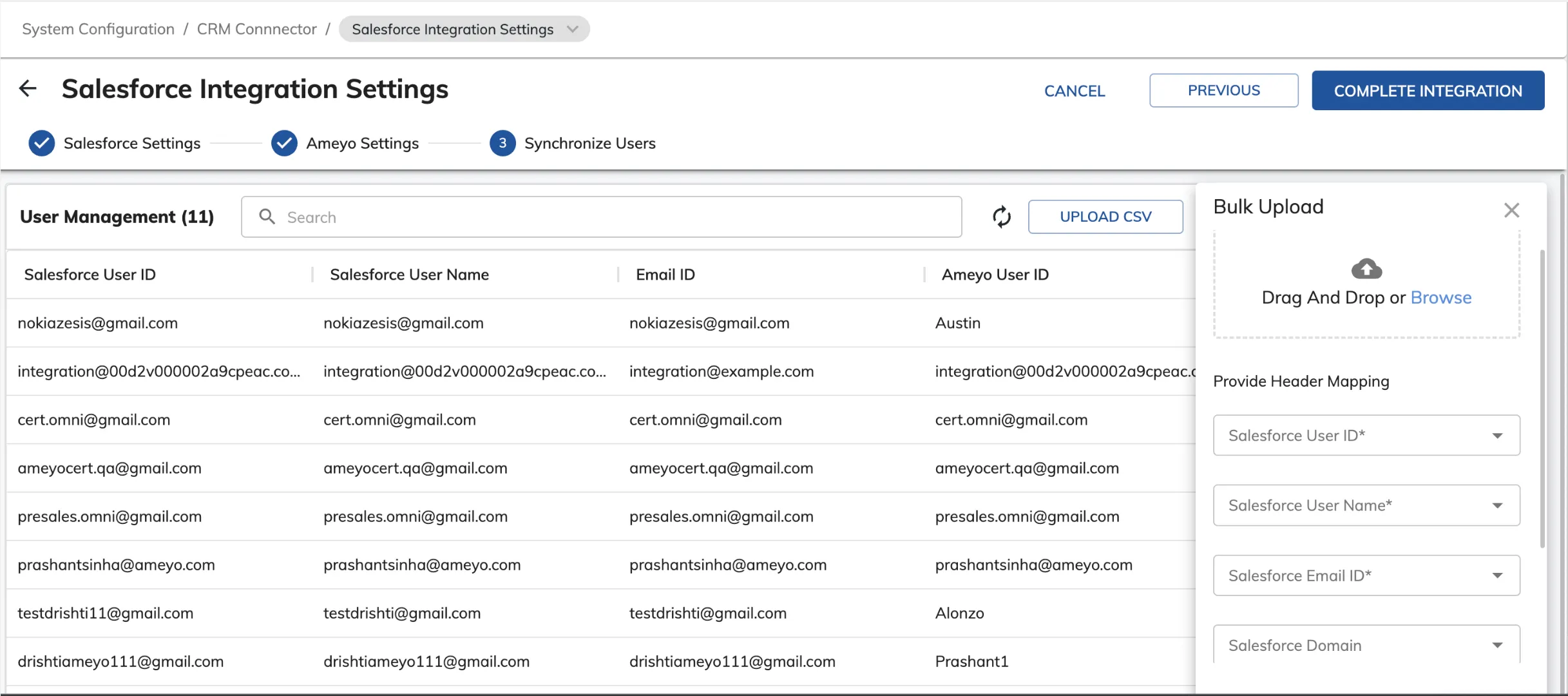Click Ameyo User ID cell Alonzo
The height and width of the screenshot is (696, 1568).
960,613
